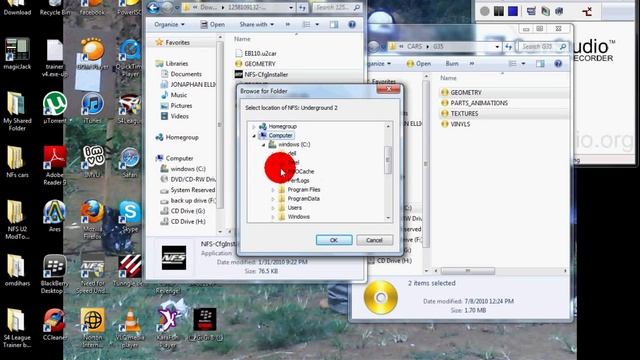Select Windows folder in Browse dialog tree
The image size is (640, 360).
click(x=298, y=217)
